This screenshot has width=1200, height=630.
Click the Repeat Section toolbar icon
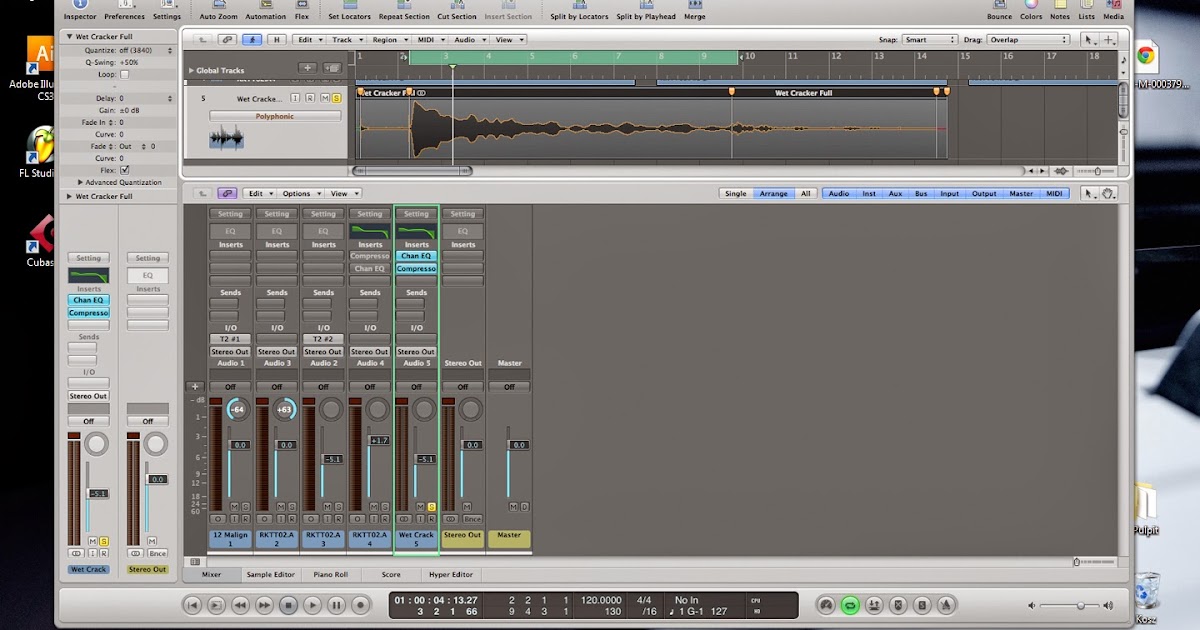(404, 8)
